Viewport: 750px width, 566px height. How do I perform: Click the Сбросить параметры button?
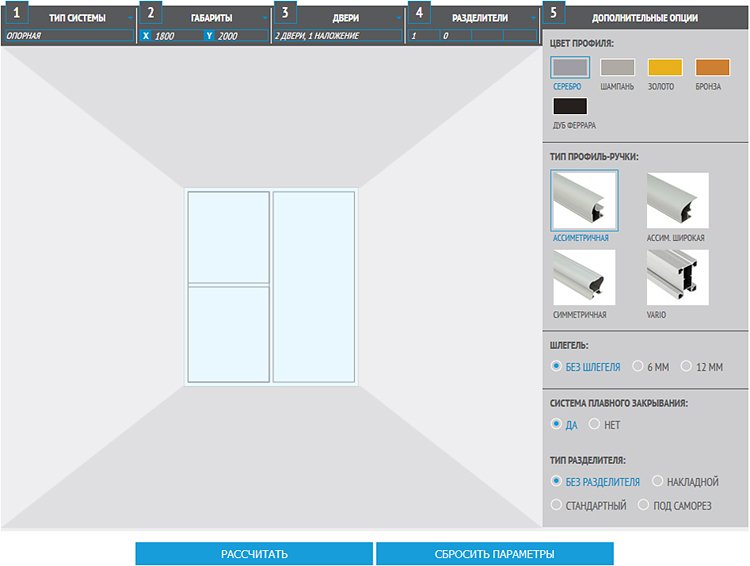495,554
